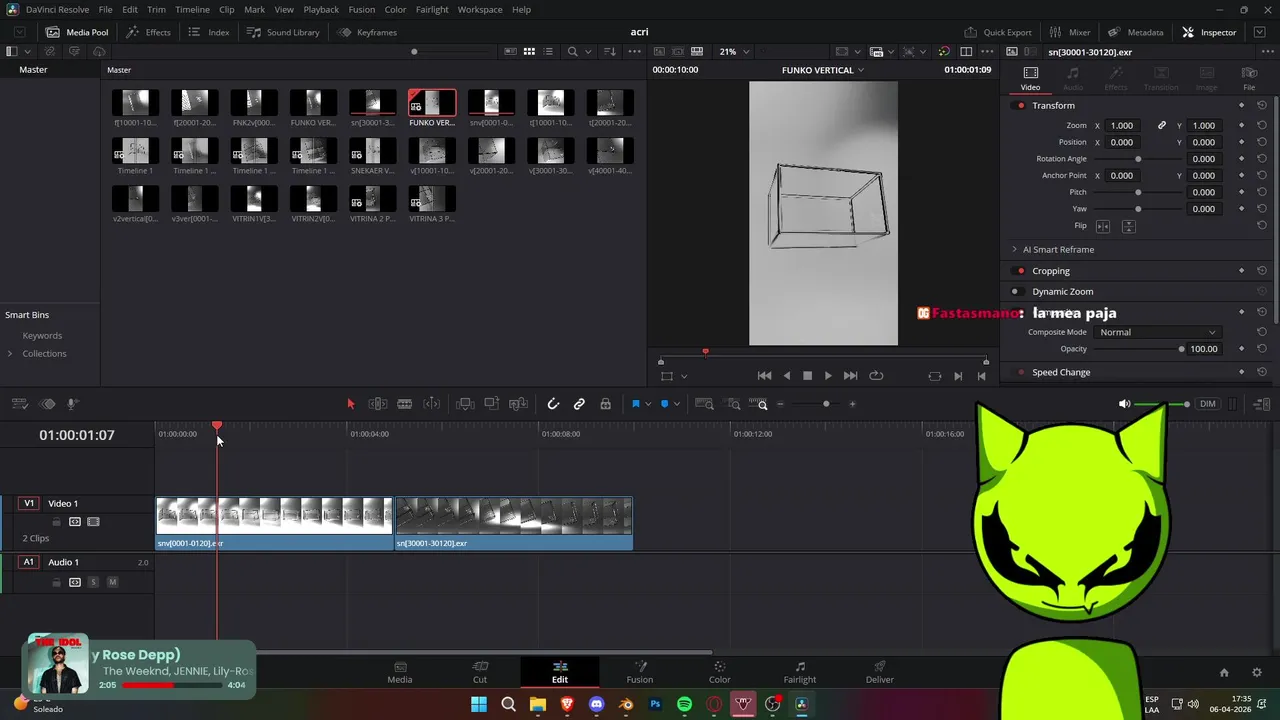Switch to the Color page
This screenshot has height=720, width=1280.
pyautogui.click(x=720, y=672)
